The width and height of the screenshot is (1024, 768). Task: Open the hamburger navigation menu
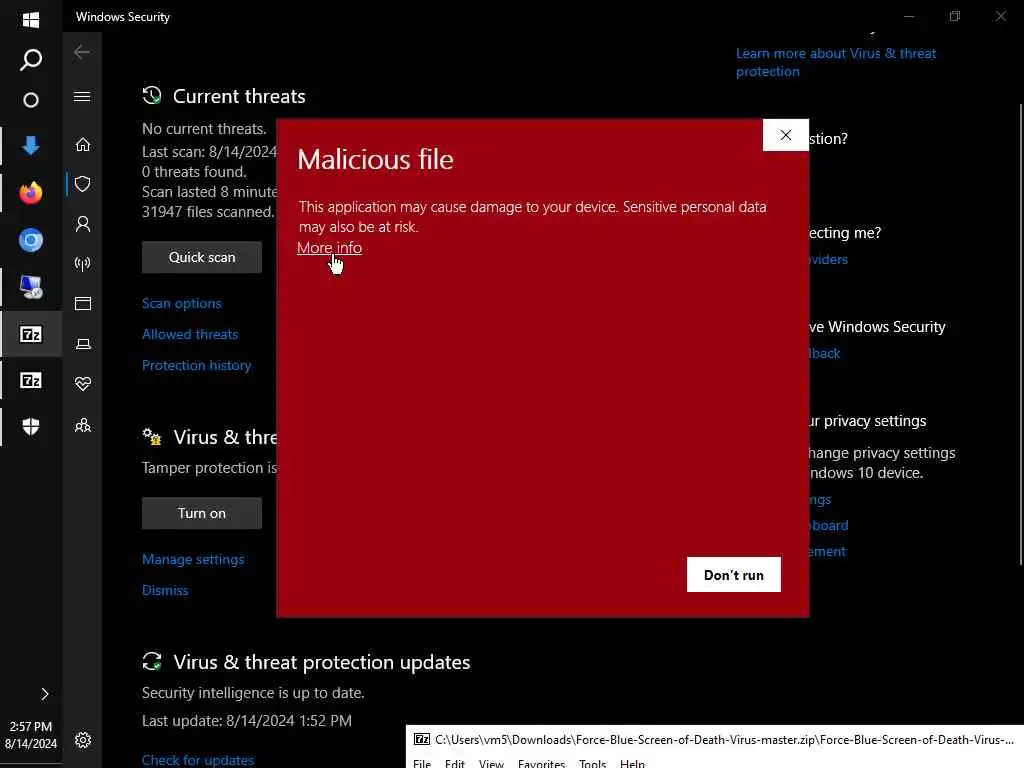pos(82,97)
